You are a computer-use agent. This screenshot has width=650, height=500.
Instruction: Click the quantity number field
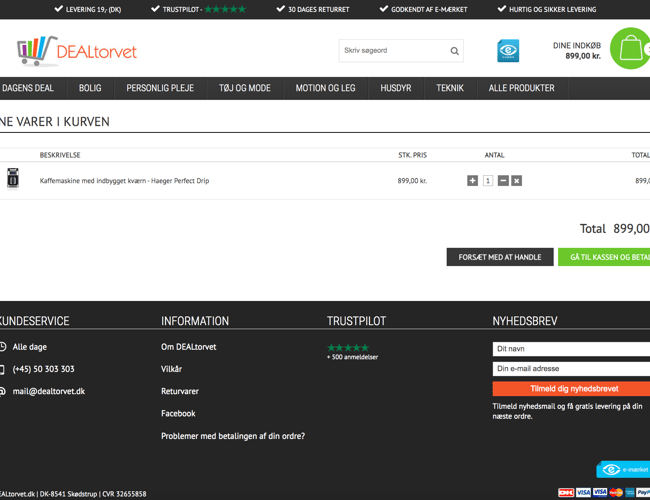click(488, 181)
